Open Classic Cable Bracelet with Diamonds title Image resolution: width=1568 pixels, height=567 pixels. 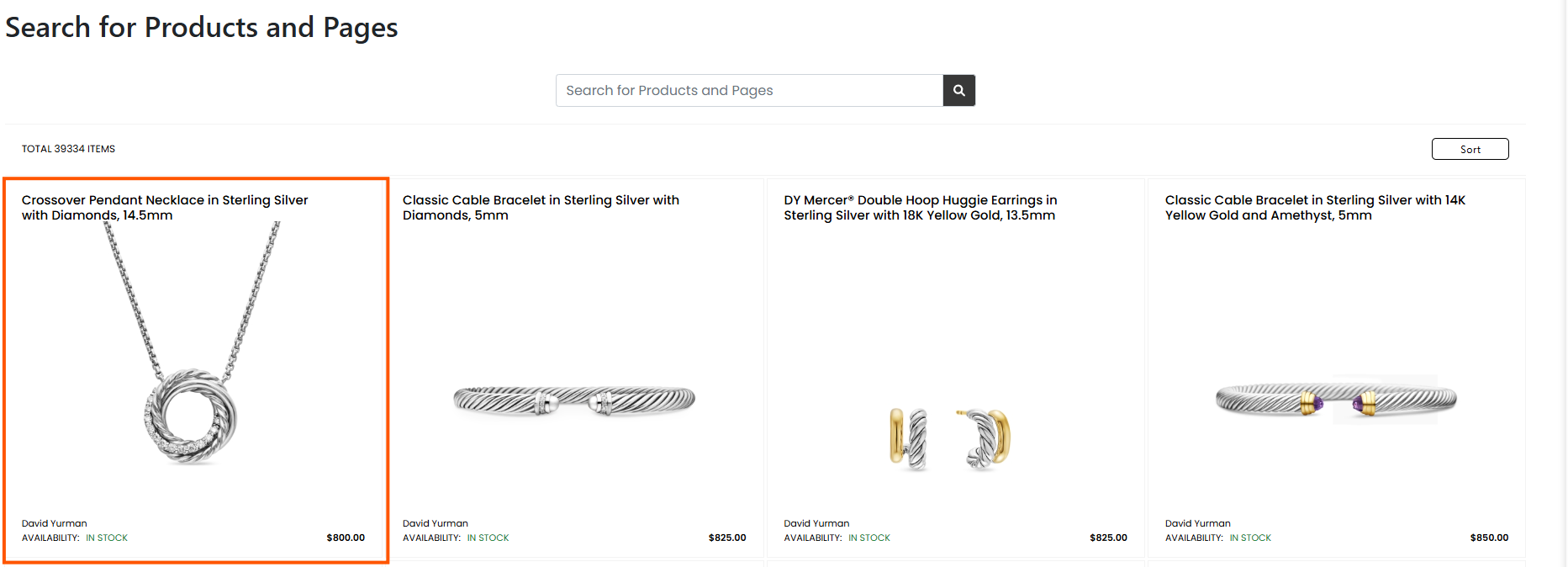click(541, 208)
